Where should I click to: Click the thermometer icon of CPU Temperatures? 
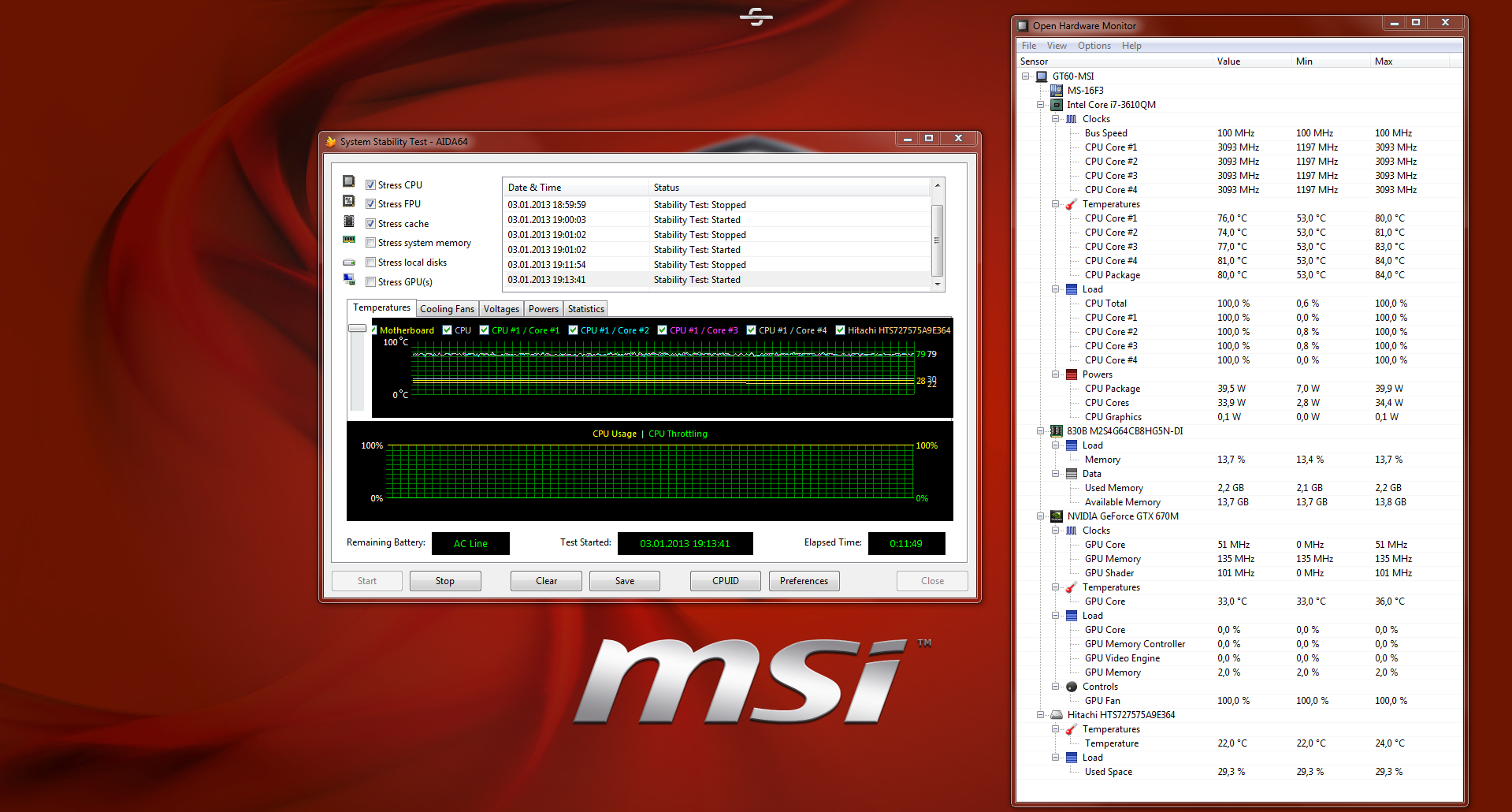(x=1072, y=204)
